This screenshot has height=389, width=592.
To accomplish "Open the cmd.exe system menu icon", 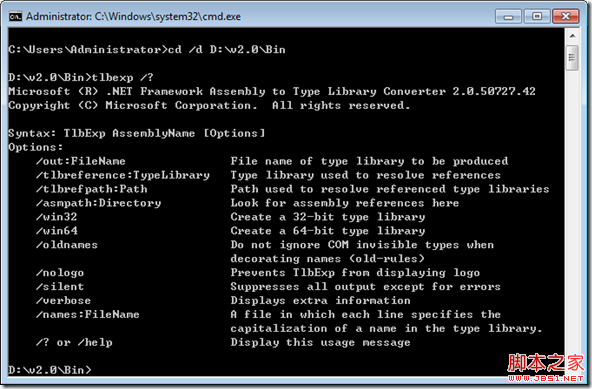I will [x=15, y=17].
